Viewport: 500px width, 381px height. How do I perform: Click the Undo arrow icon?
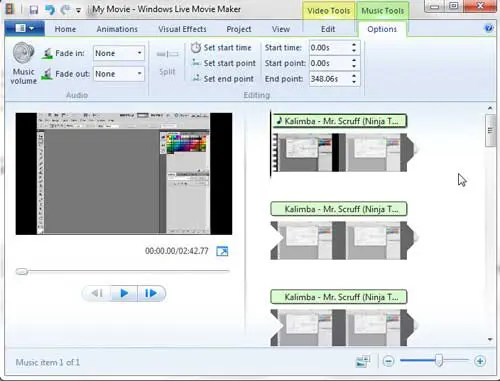pyautogui.click(x=50, y=10)
